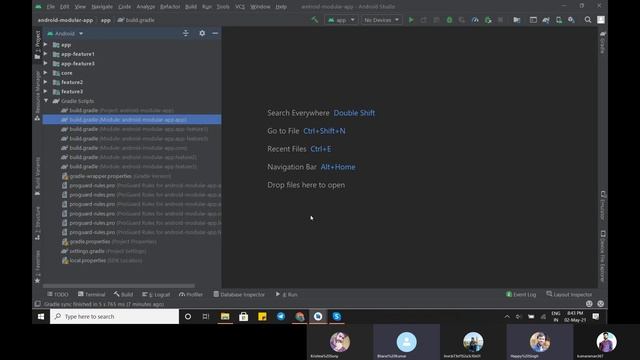The height and width of the screenshot is (360, 640).
Task: Open the Database Inspector tab
Action: coord(239,294)
